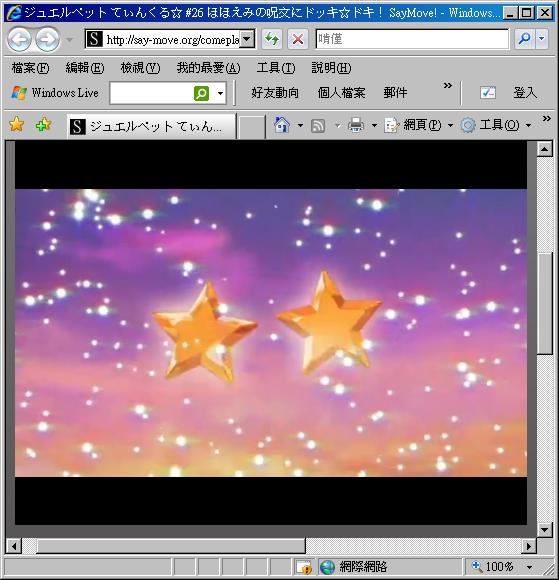559x580 pixels.
Task: Click the status bar security shield icon
Action: click(x=305, y=567)
